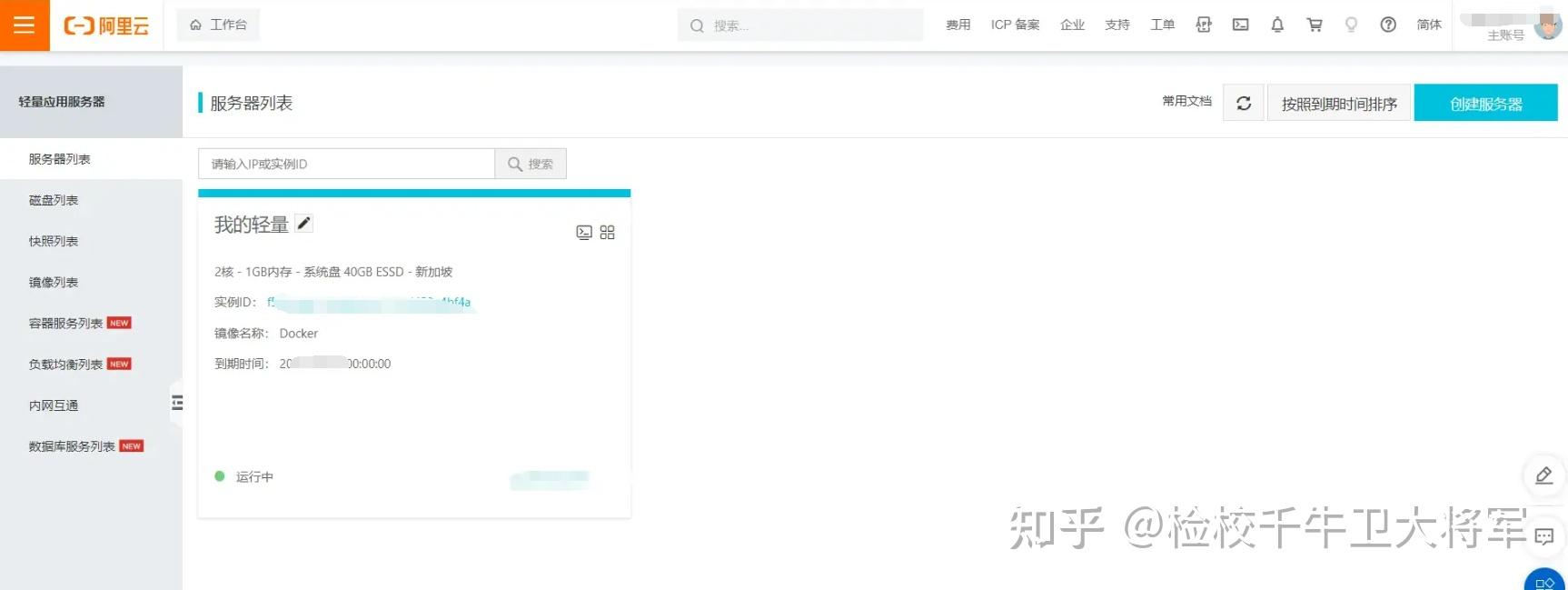The height and width of the screenshot is (590, 1568).
Task: Click the Docker image name text
Action: [x=299, y=334]
